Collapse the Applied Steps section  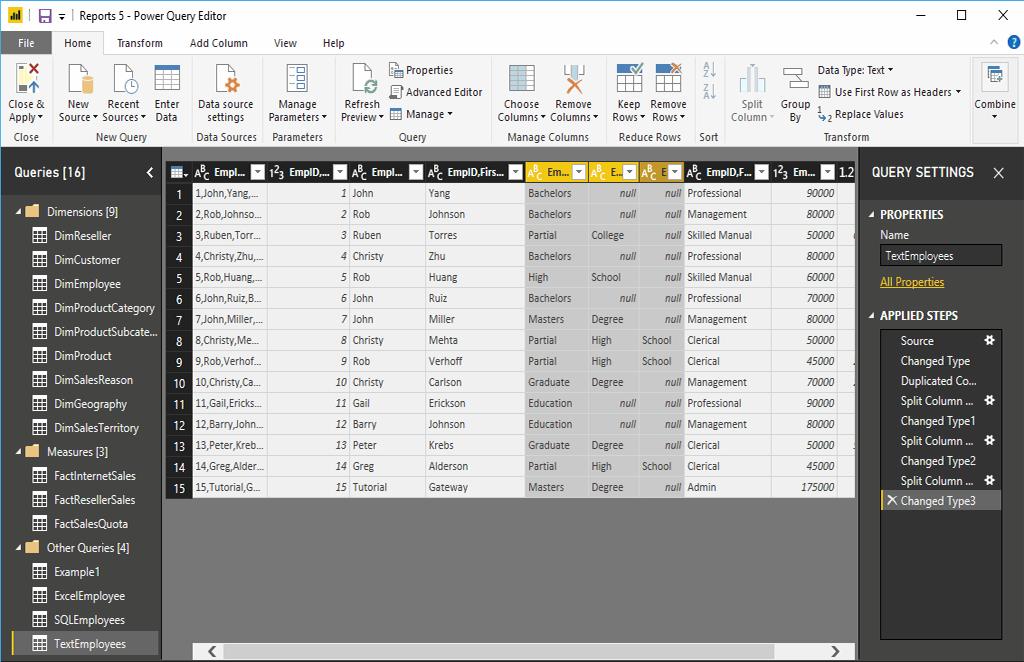(x=871, y=316)
